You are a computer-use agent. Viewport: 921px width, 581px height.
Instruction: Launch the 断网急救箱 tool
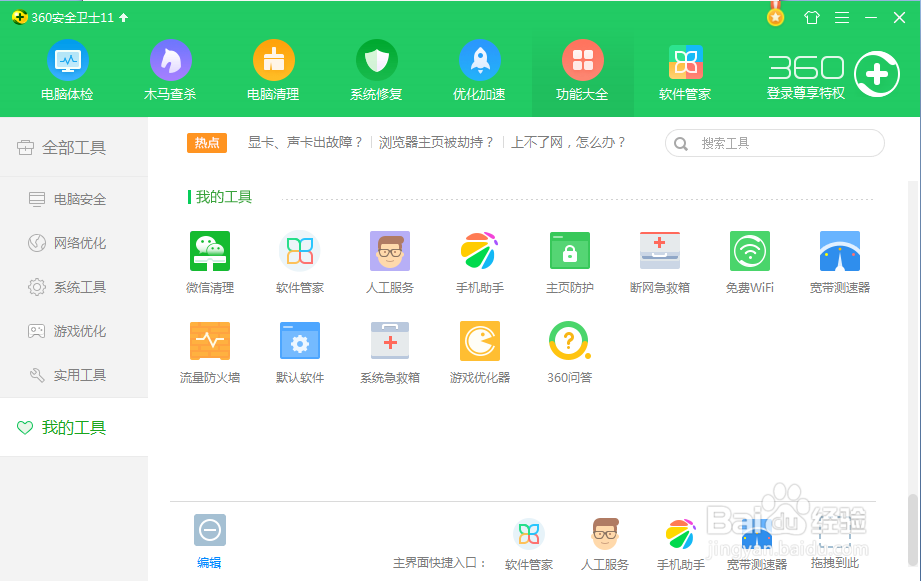click(660, 262)
